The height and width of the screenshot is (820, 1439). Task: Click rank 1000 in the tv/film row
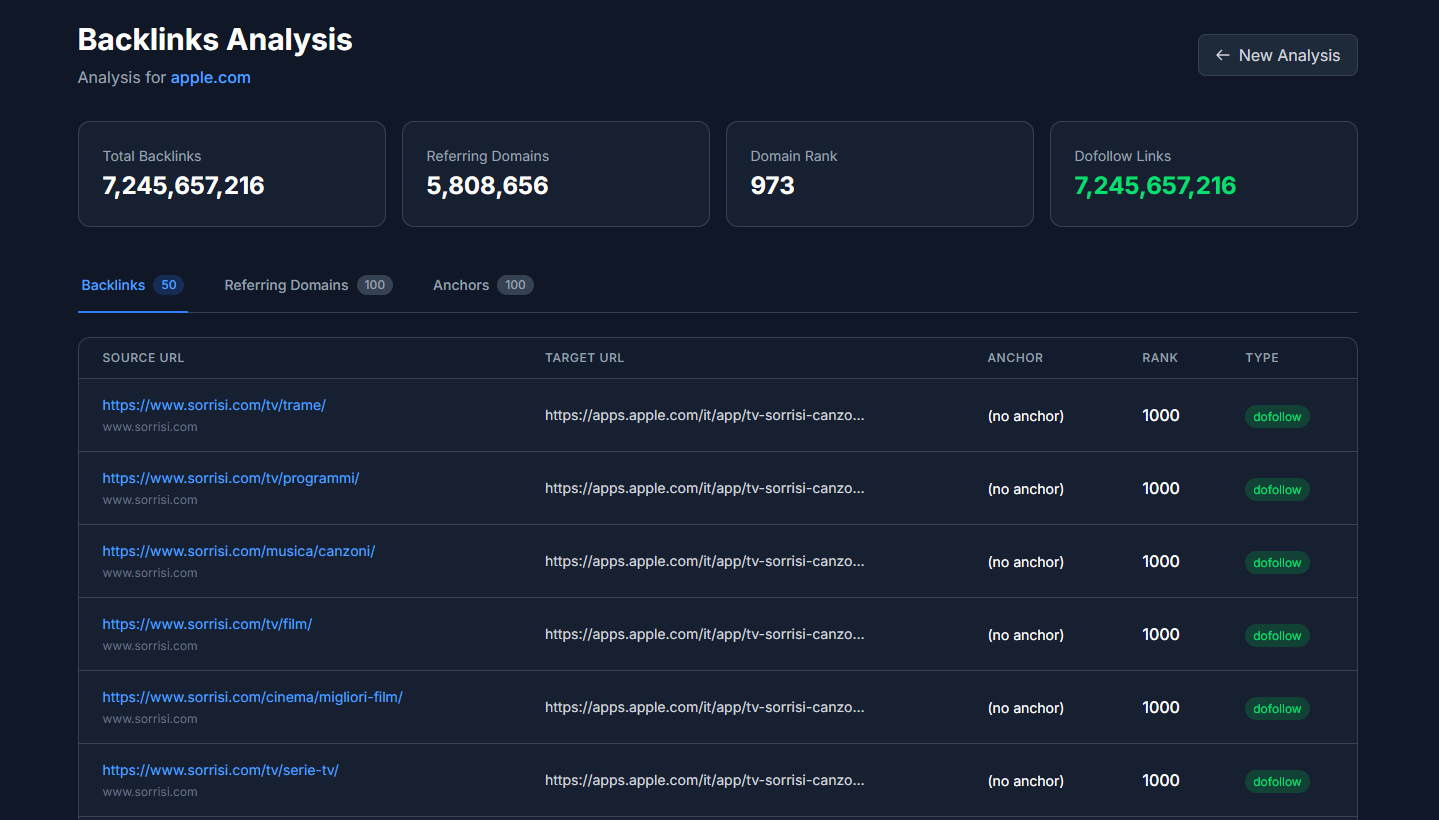click(1161, 634)
